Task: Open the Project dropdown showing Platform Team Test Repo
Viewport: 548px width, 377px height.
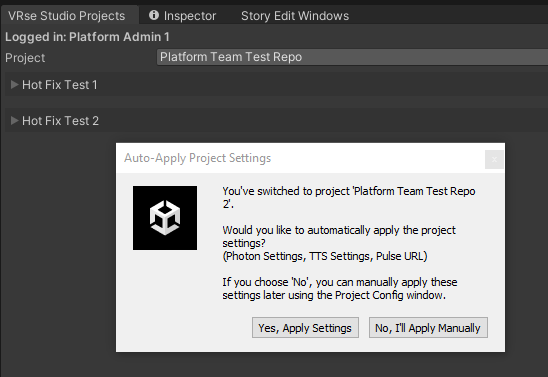Action: (352, 57)
